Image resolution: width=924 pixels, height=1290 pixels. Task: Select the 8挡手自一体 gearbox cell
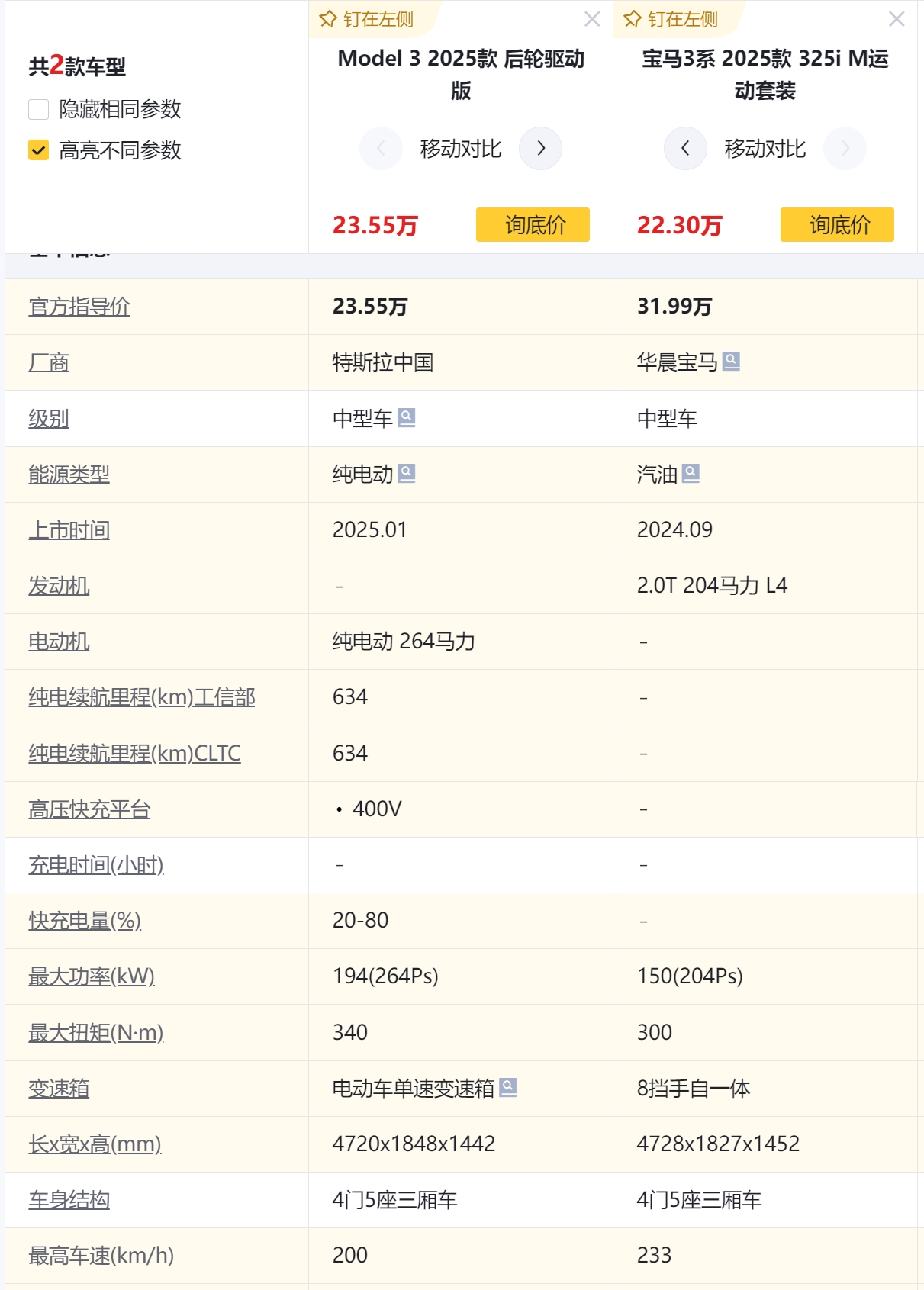(x=765, y=1088)
